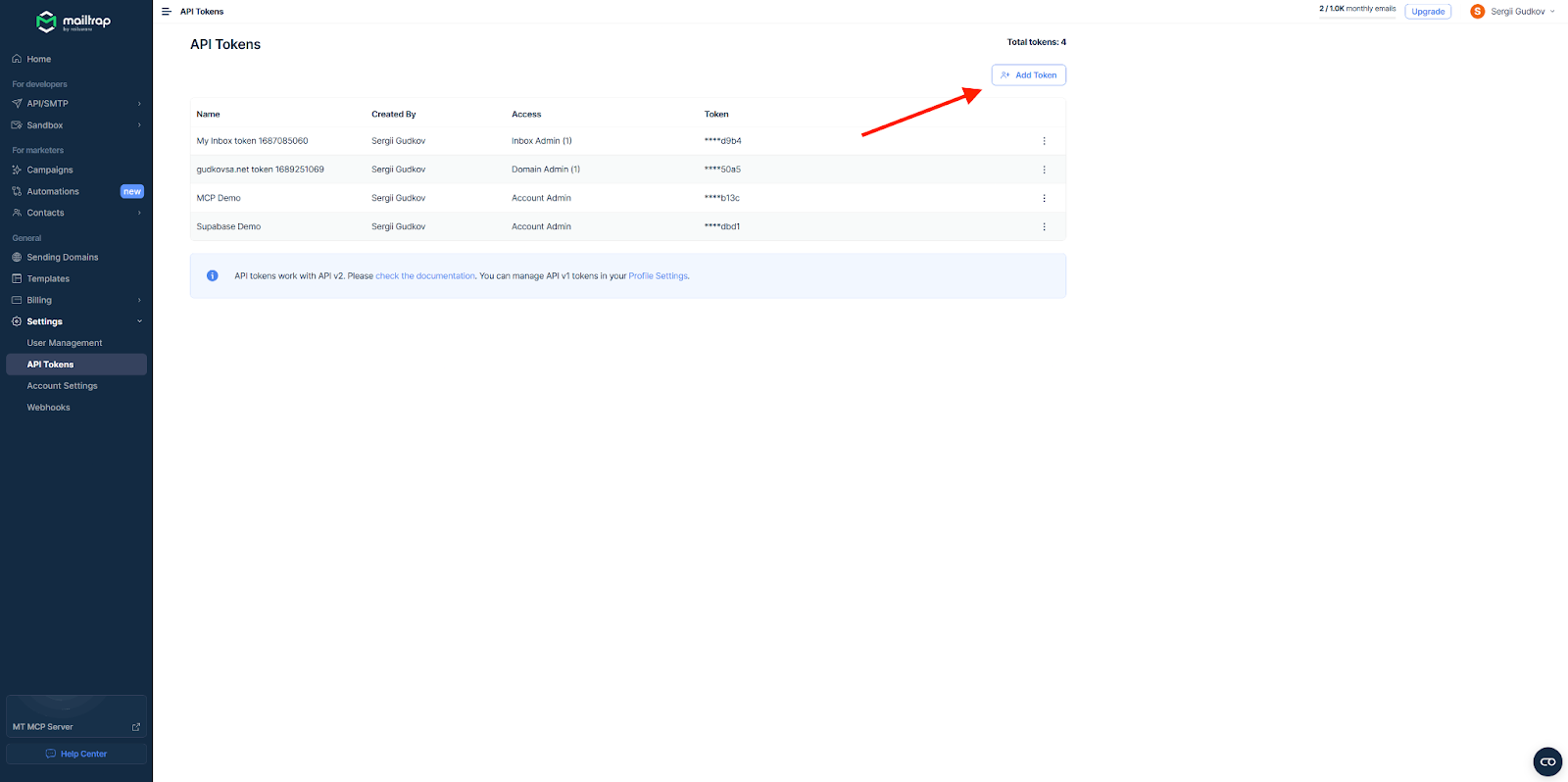Viewport: 1568px width, 782px height.
Task: Open actions menu for My Inbox token
Action: 1044,141
